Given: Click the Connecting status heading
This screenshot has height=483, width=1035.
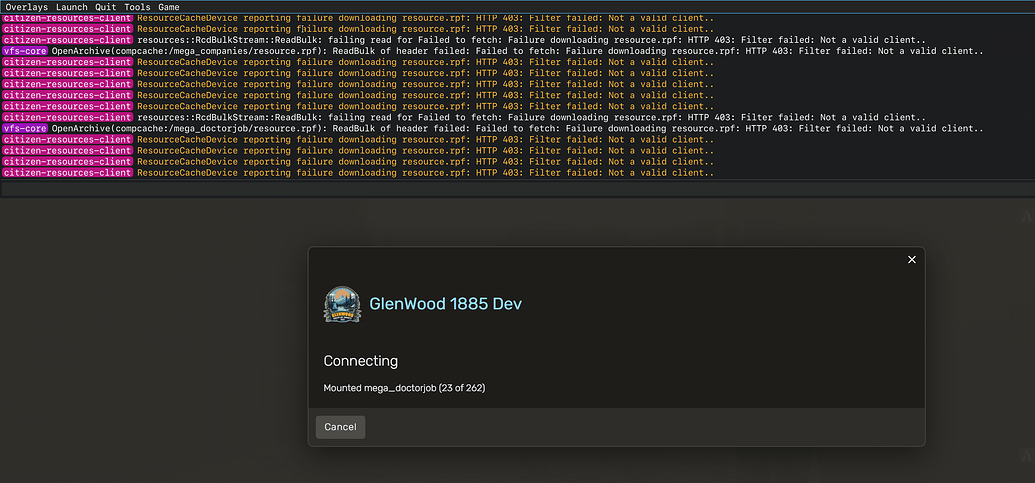Looking at the screenshot, I should [x=360, y=361].
